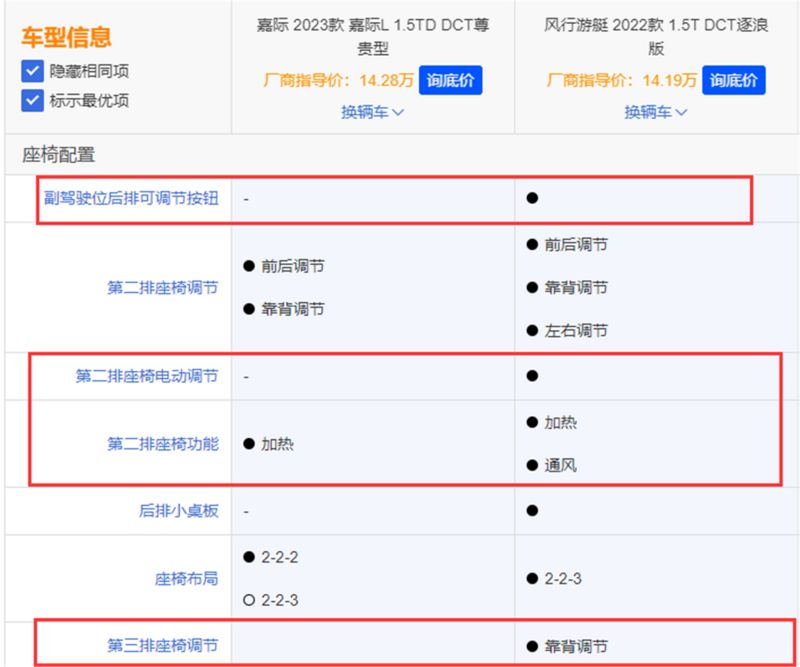Click 靠背调节 for 风行游艇 second-row seats
800x667 pixels.
tap(576, 287)
